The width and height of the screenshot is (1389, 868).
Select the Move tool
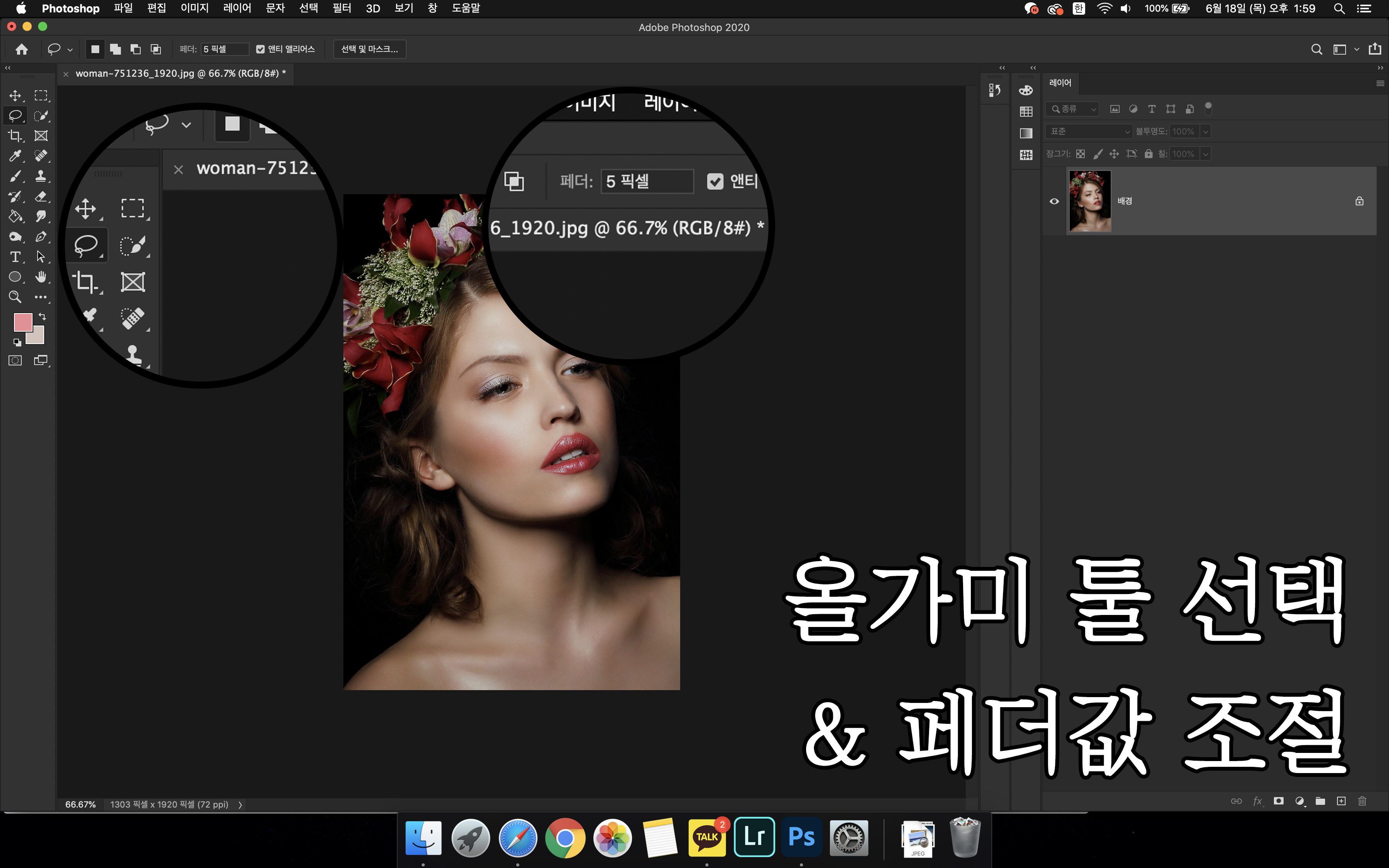15,95
